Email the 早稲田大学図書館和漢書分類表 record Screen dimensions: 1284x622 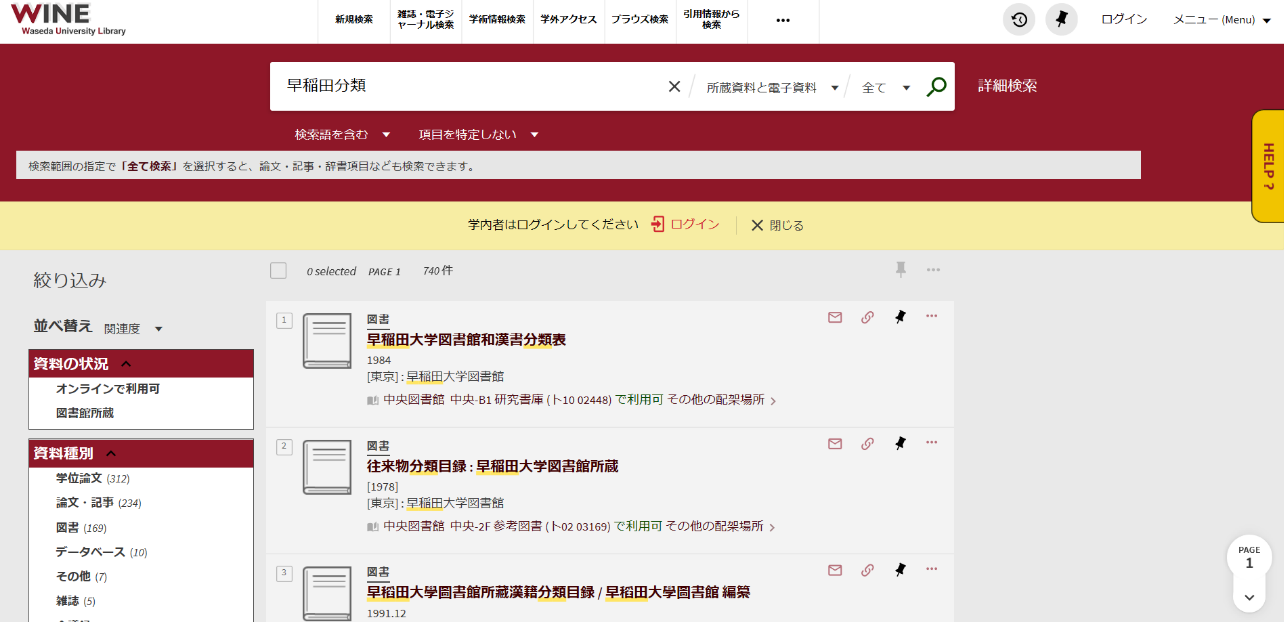835,317
